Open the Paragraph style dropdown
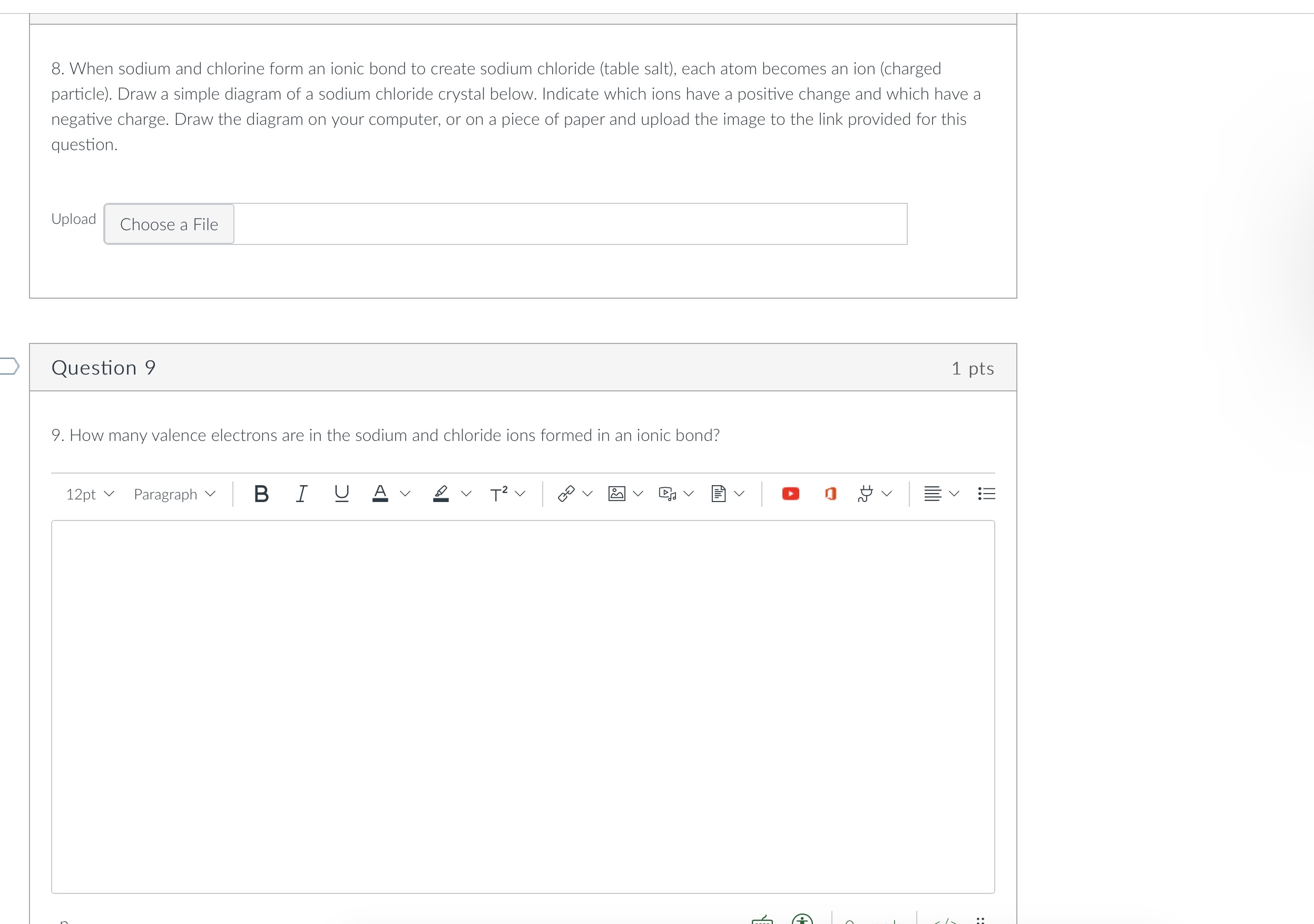This screenshot has height=924, width=1314. (174, 494)
